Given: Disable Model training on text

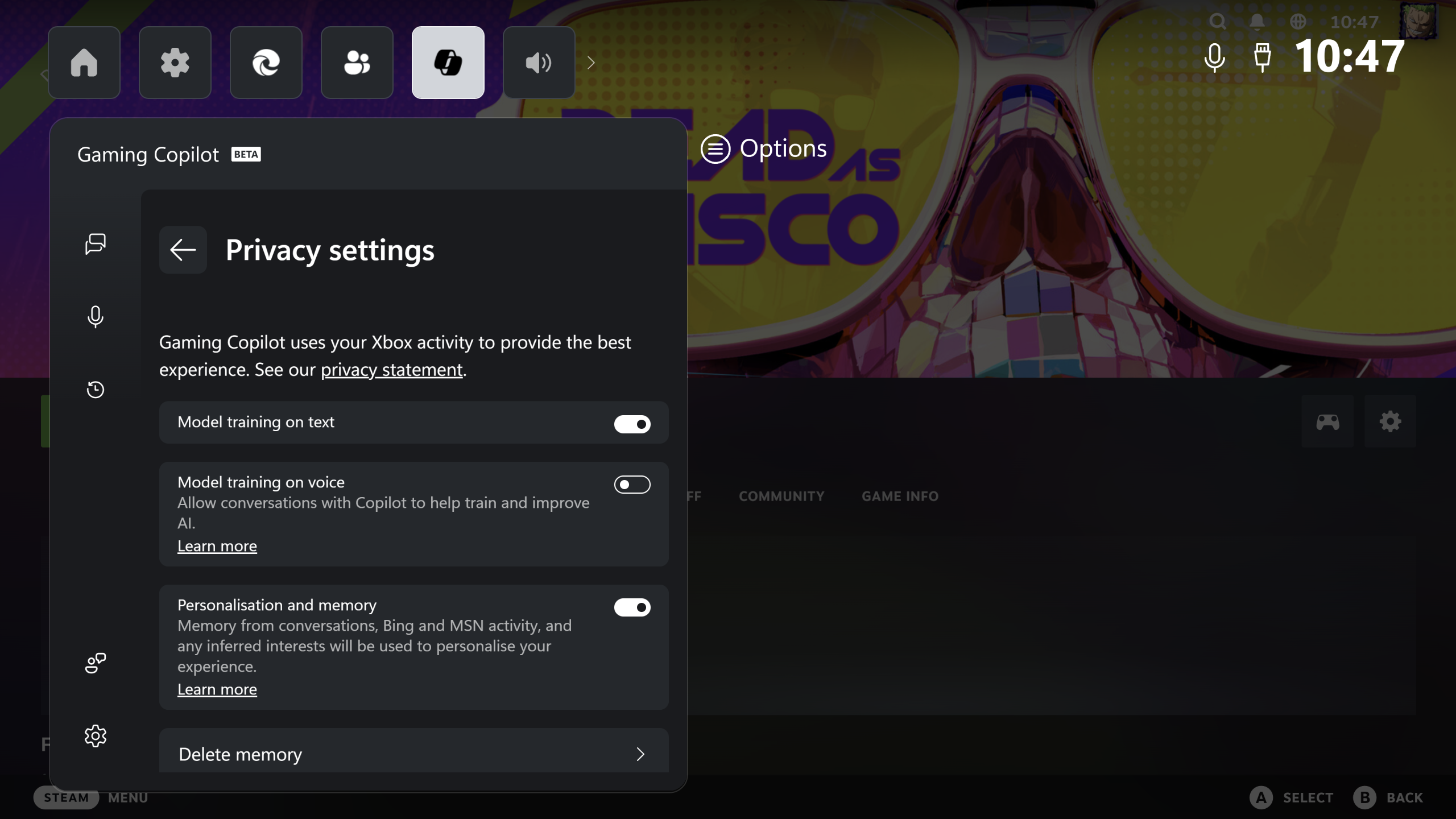Looking at the screenshot, I should click(x=632, y=424).
